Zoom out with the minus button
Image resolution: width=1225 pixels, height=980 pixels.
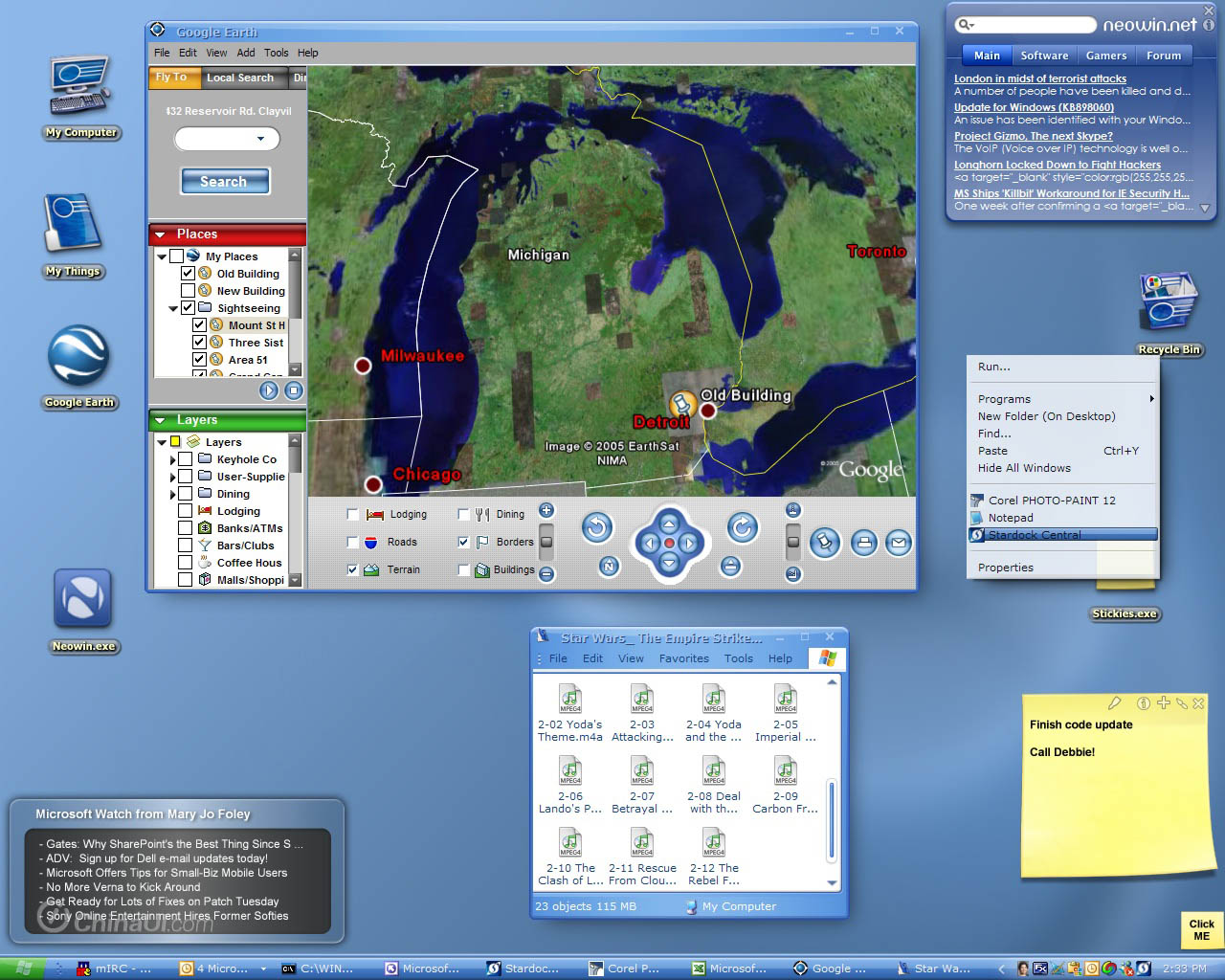(546, 574)
